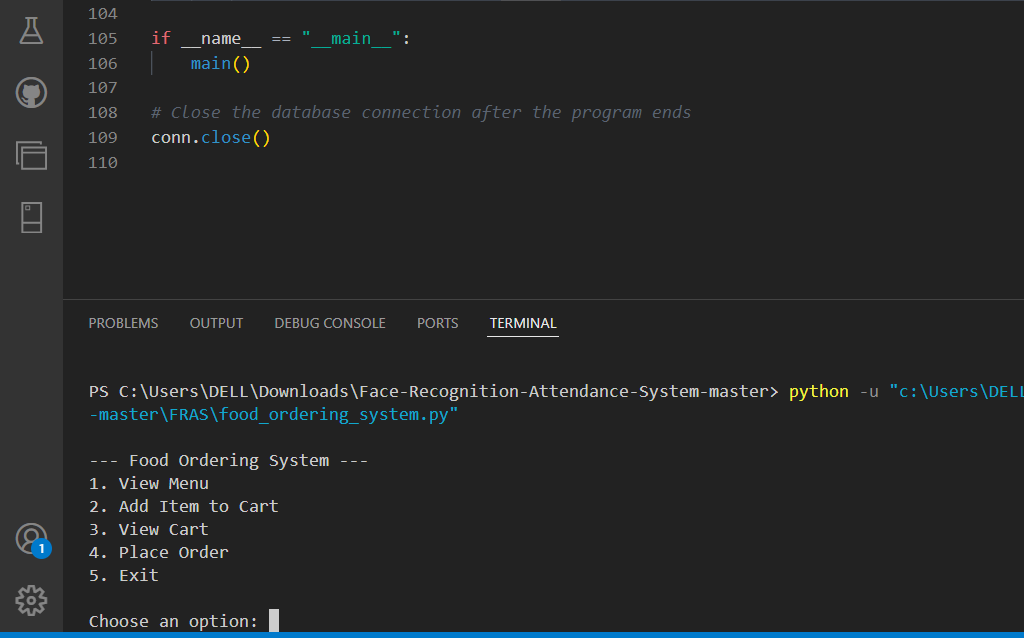Viewport: 1024px width, 638px height.
Task: Click the 'python' command in the terminal
Action: pos(819,391)
